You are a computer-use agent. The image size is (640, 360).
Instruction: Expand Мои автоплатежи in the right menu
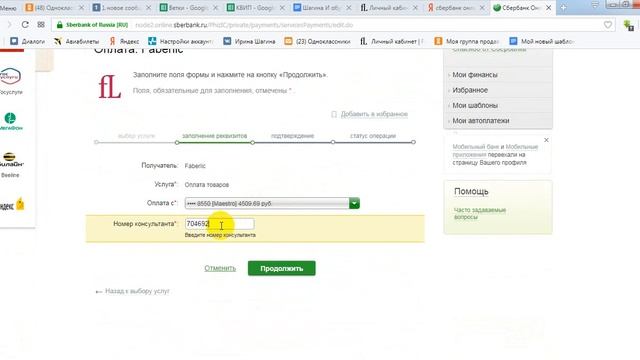point(481,121)
